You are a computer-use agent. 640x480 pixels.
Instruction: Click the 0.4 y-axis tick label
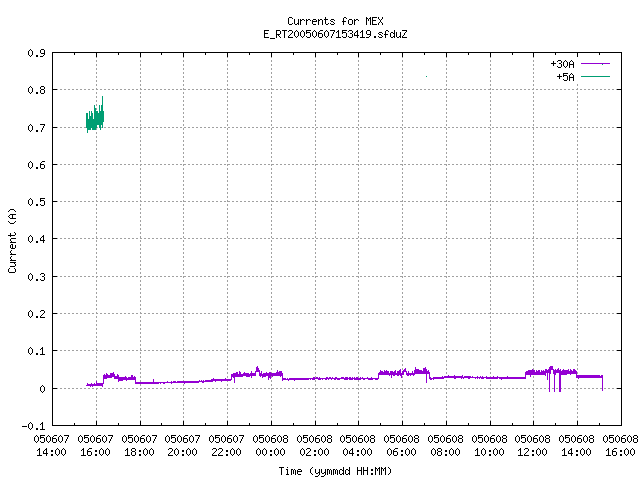pyautogui.click(x=36, y=239)
